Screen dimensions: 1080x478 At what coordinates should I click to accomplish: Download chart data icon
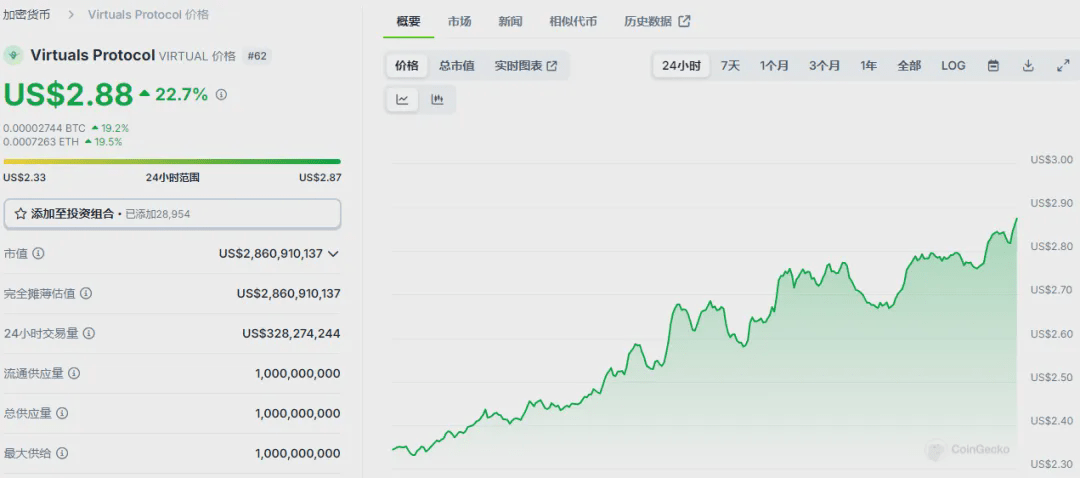coord(1028,66)
